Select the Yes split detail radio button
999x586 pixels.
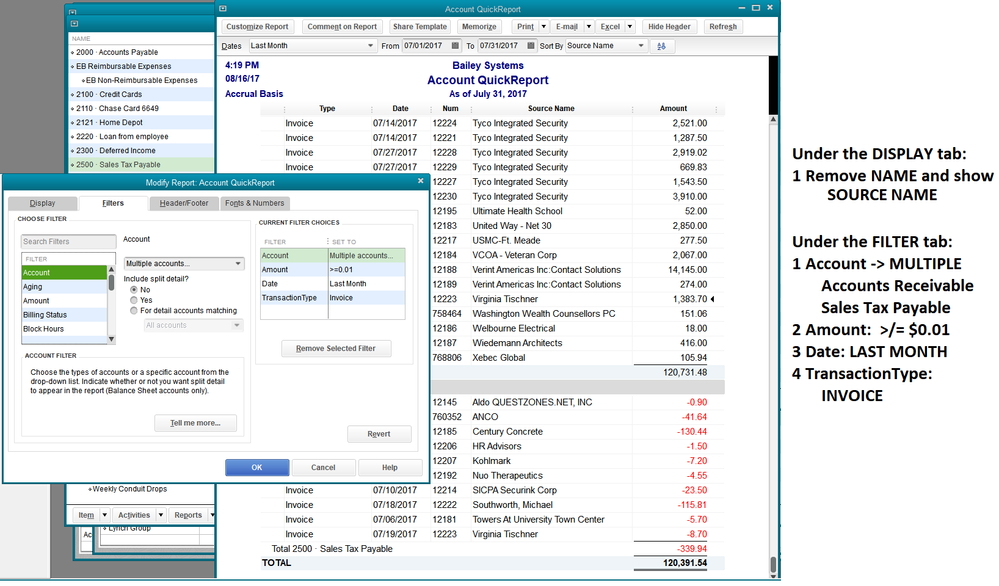[x=134, y=300]
